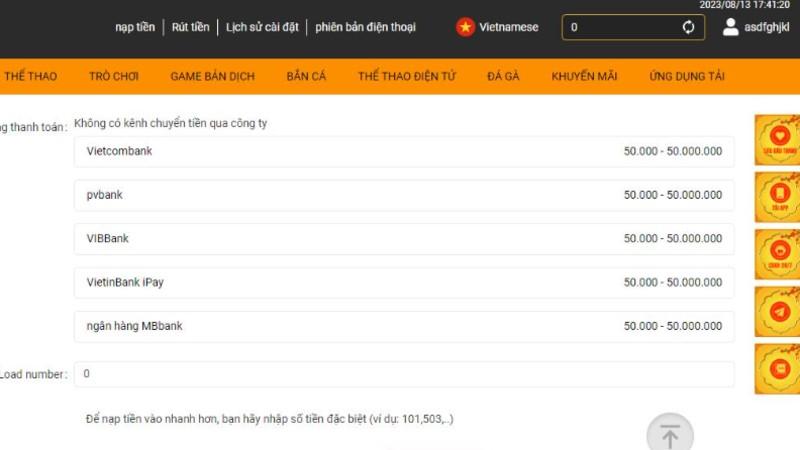Select Vietcombank payment option
The width and height of the screenshot is (800, 450).
tap(404, 152)
